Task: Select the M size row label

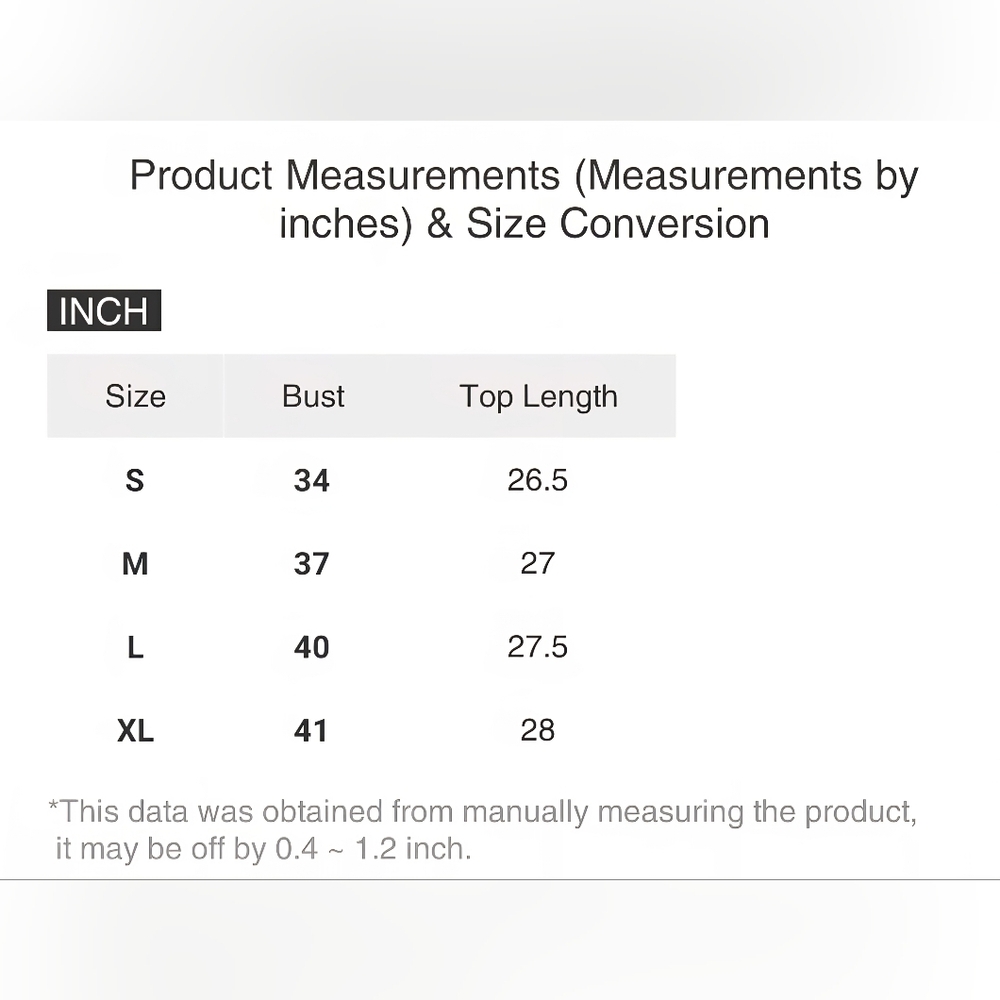Action: coord(135,564)
